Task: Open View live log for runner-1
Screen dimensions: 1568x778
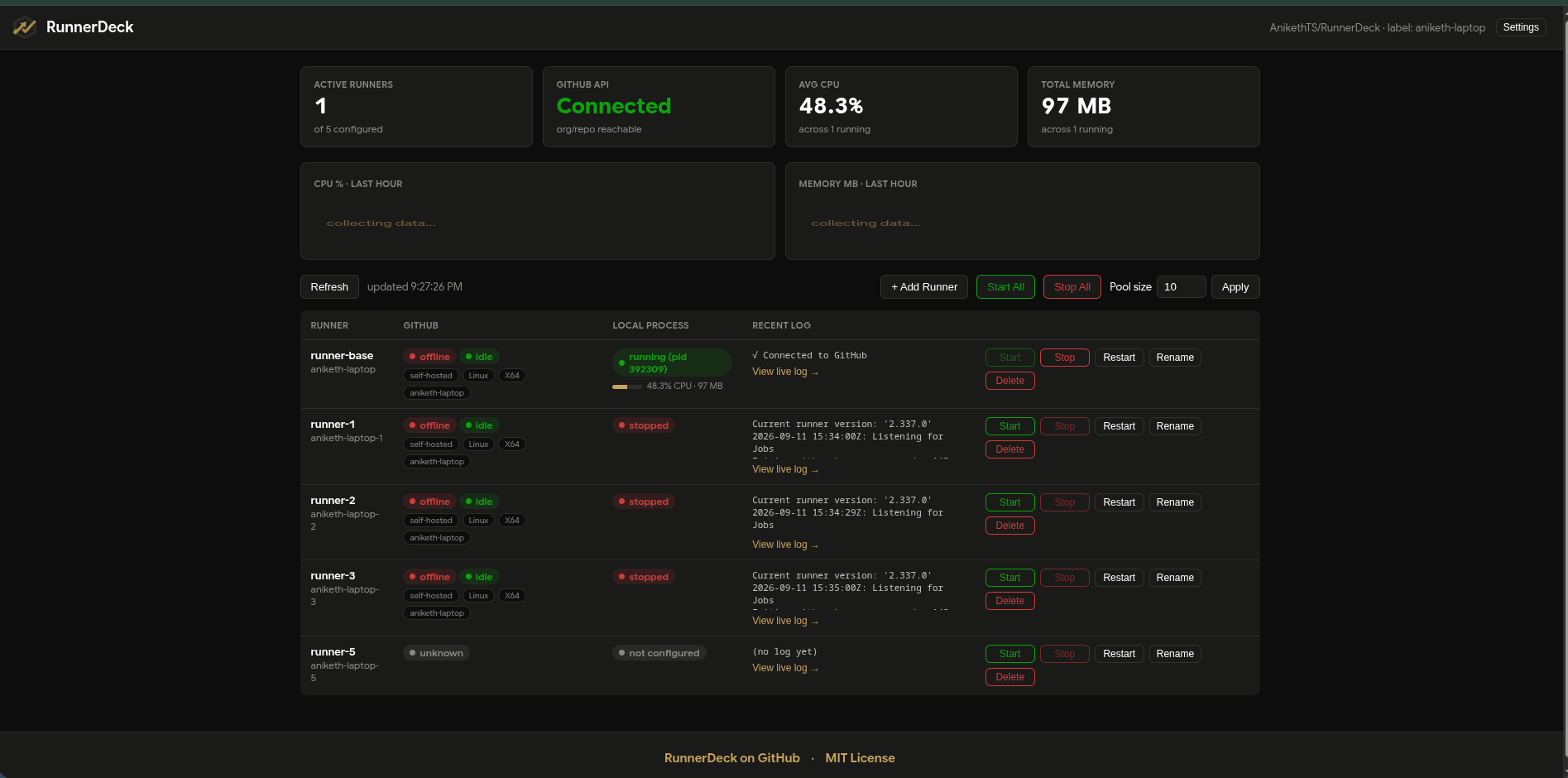Action: (785, 469)
